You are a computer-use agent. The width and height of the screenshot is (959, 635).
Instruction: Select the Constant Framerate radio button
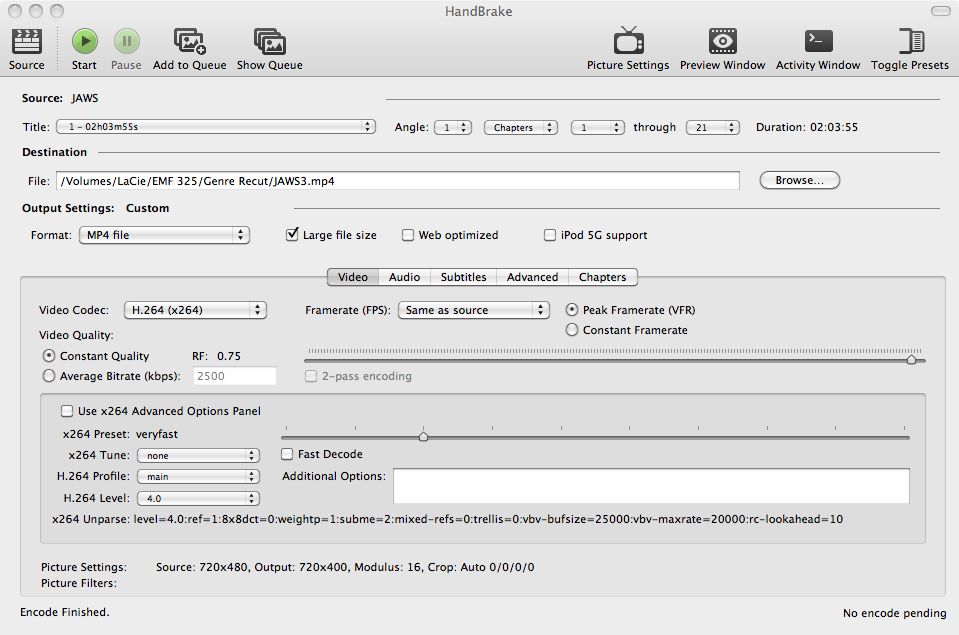pos(573,330)
